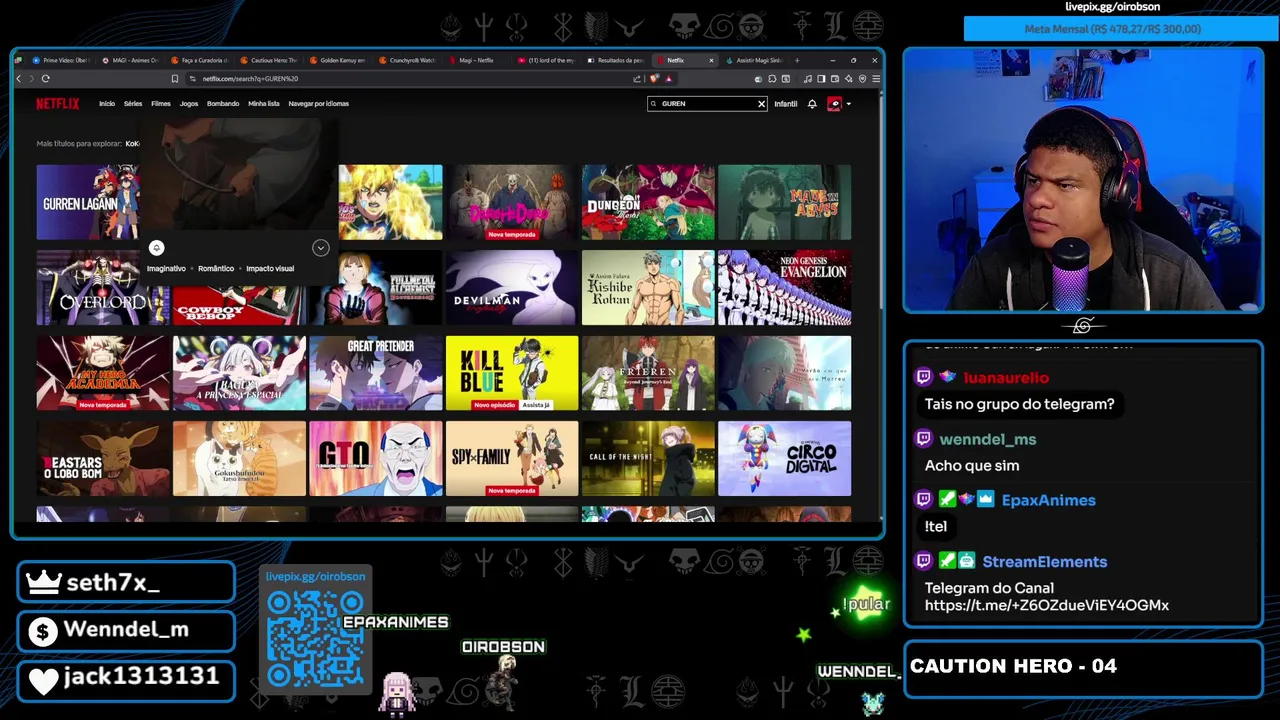The height and width of the screenshot is (720, 1280).
Task: Open Bombando in Netflix menu
Action: [x=223, y=104]
